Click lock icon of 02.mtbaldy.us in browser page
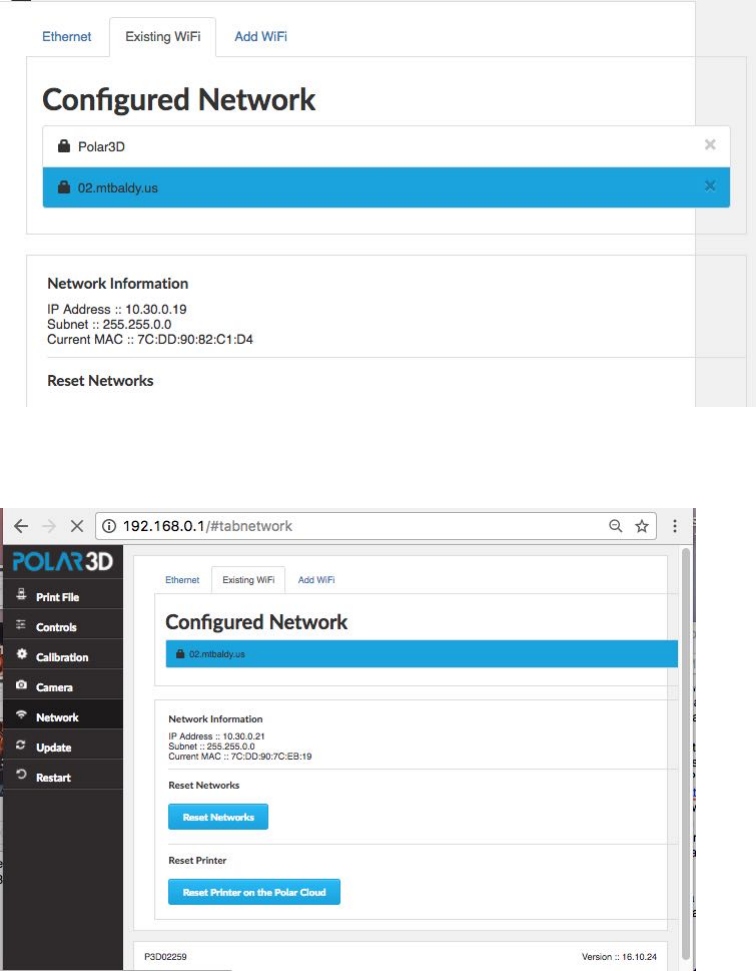 [x=180, y=654]
